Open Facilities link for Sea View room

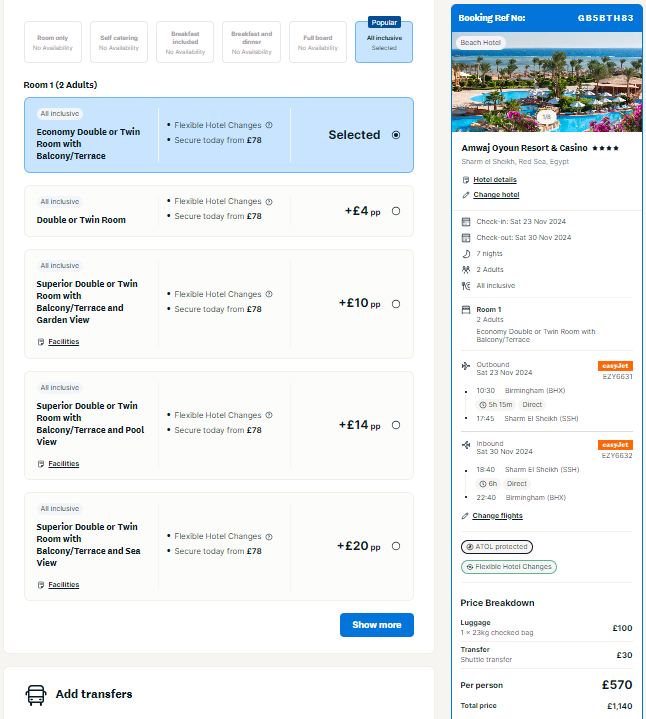(64, 585)
